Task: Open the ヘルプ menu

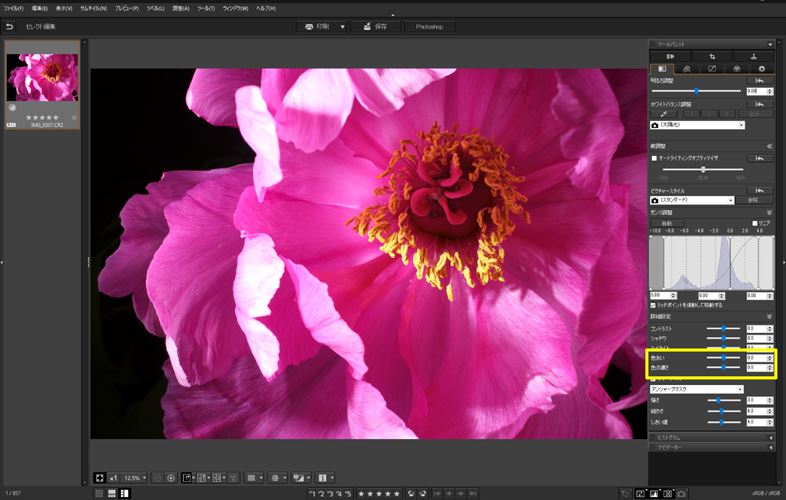Action: (x=266, y=9)
